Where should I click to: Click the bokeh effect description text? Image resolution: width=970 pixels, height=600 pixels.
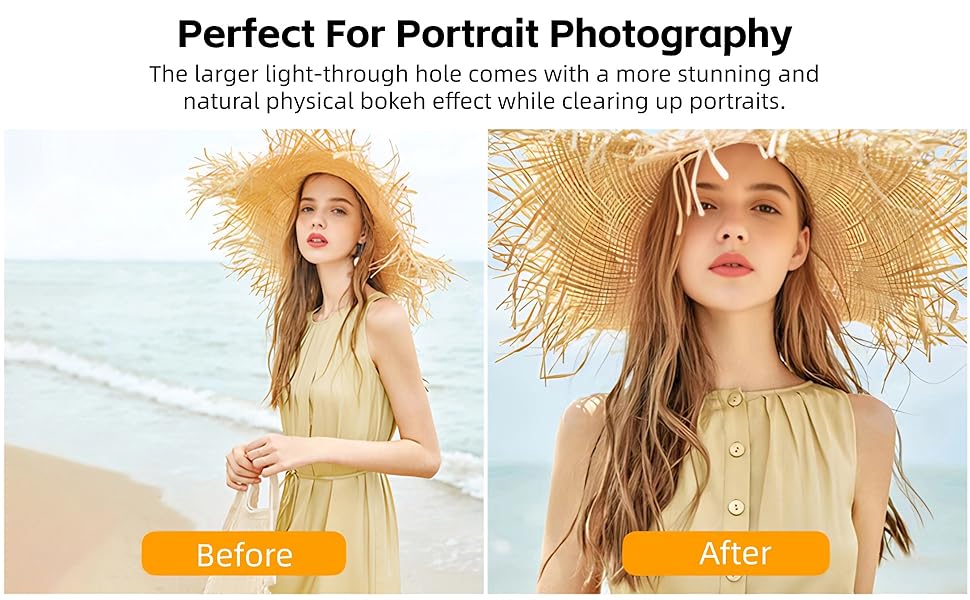pos(484,87)
